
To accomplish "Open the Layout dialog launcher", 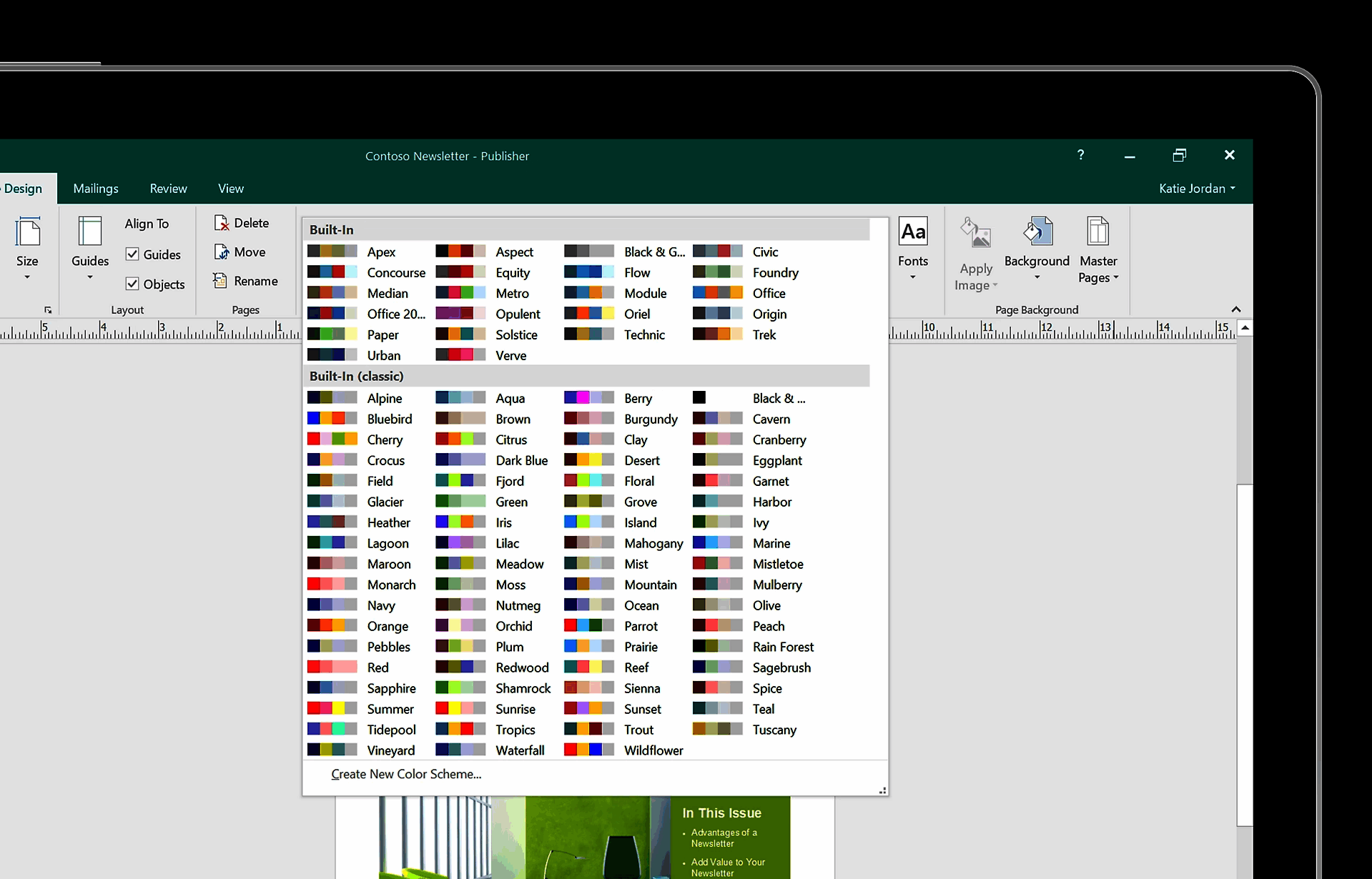I will (x=48, y=309).
